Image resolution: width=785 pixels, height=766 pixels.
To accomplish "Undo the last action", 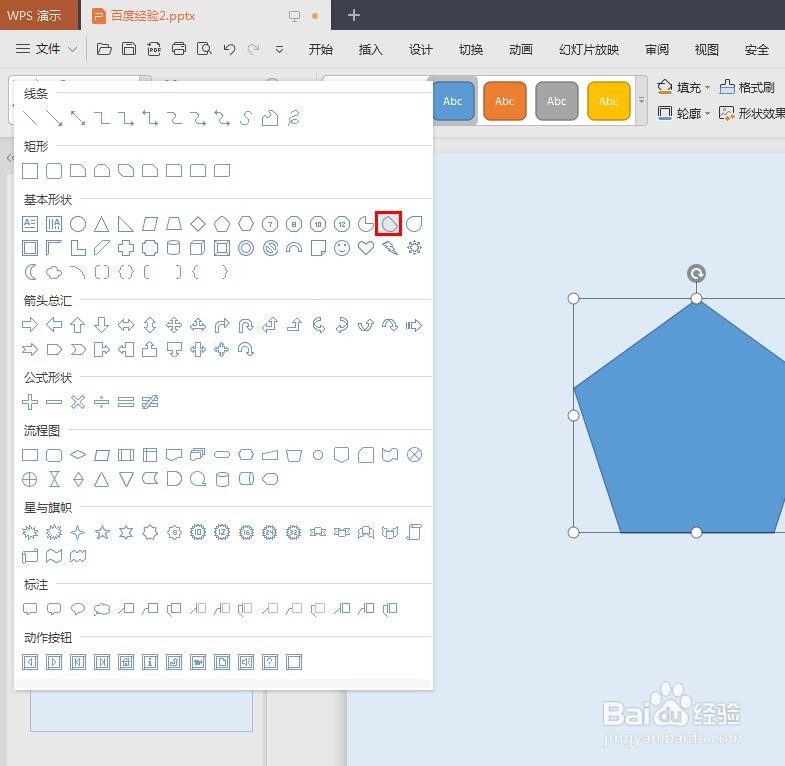I will [229, 49].
